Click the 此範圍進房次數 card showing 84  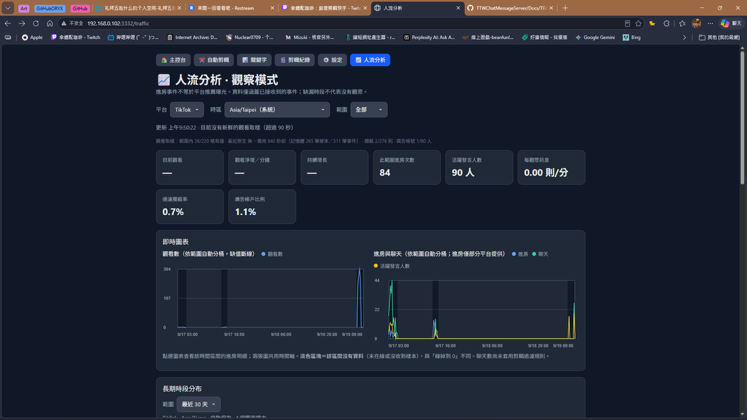pos(407,167)
